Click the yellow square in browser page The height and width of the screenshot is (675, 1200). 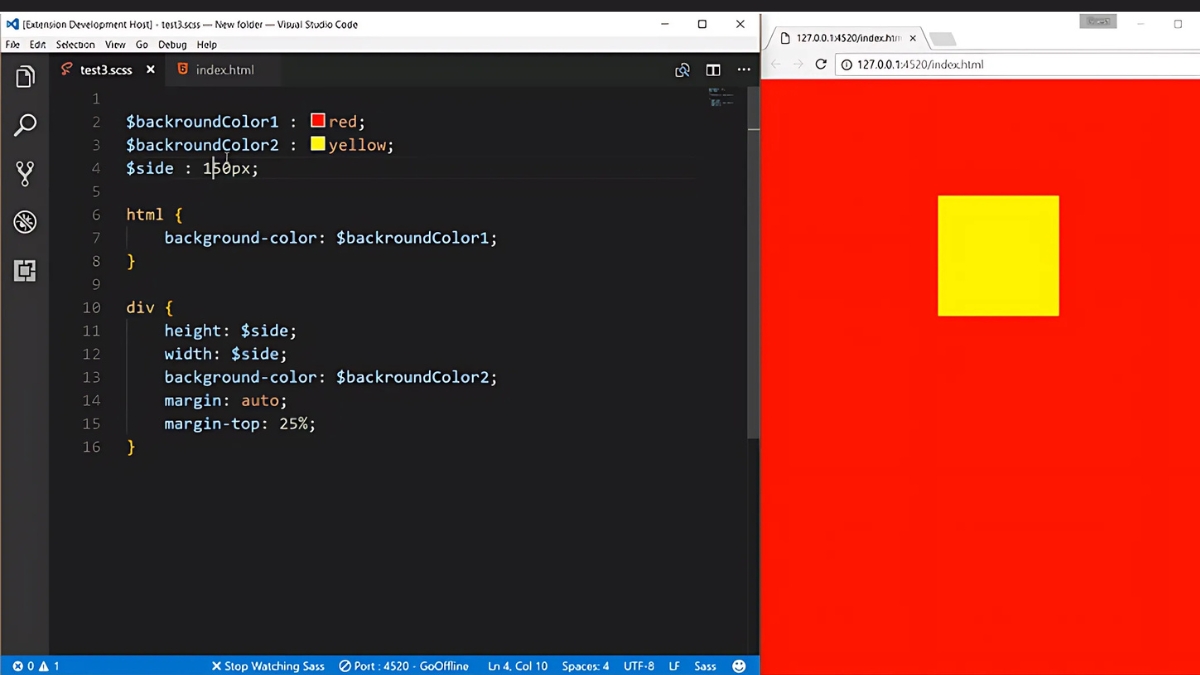[998, 256]
